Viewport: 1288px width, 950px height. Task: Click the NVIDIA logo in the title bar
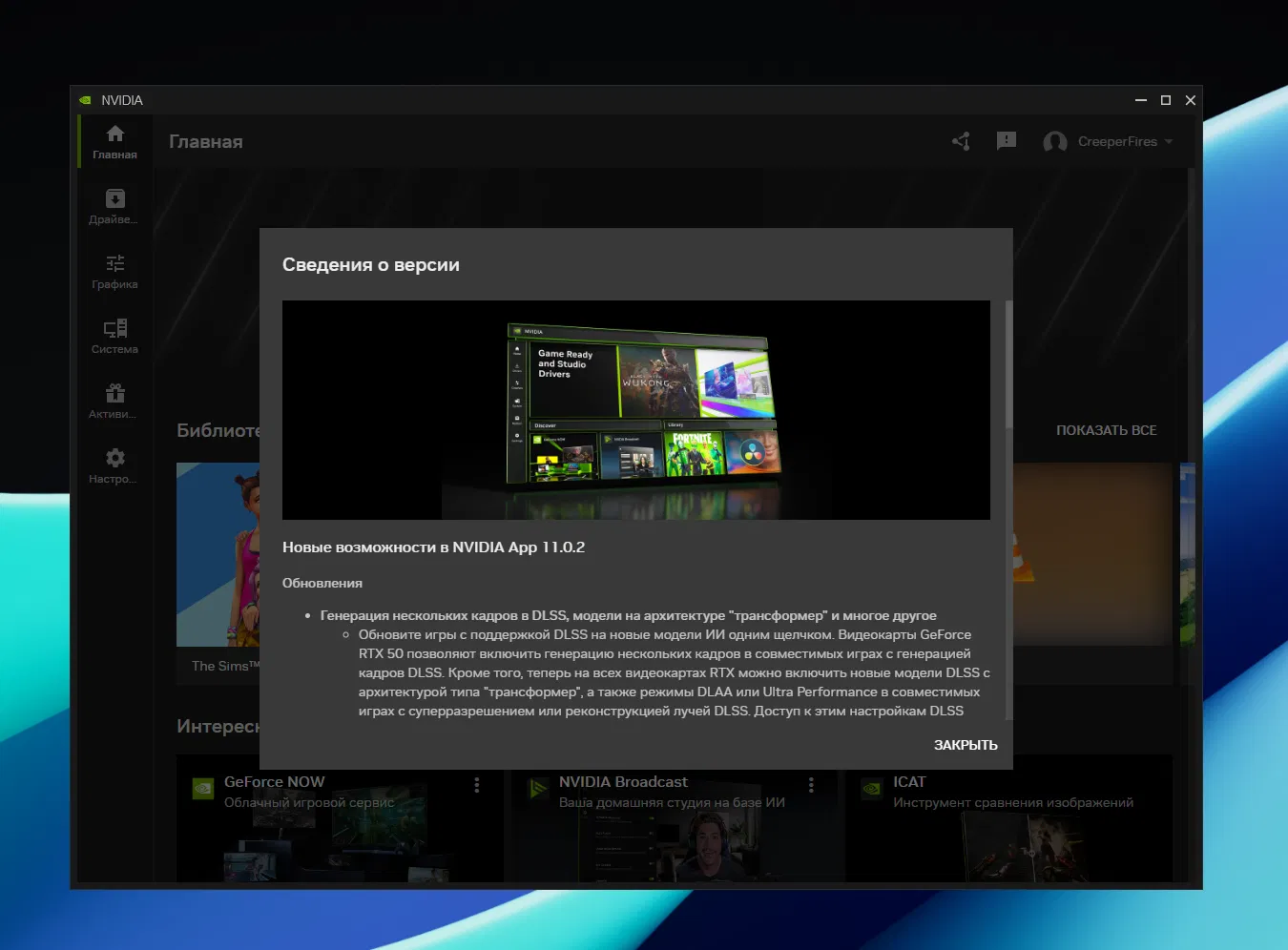(85, 100)
